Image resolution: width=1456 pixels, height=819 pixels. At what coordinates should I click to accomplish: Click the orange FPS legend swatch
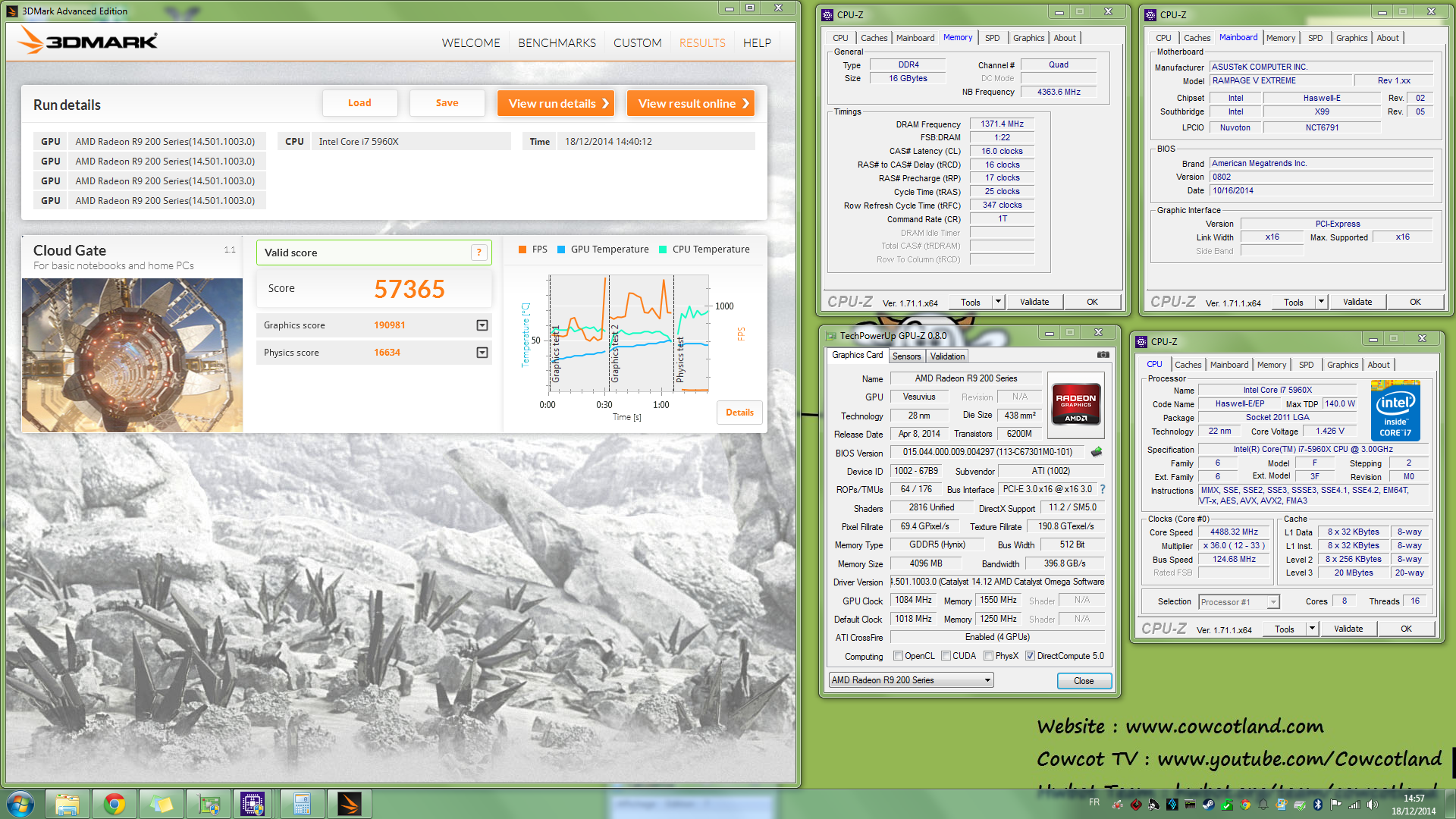(x=522, y=249)
